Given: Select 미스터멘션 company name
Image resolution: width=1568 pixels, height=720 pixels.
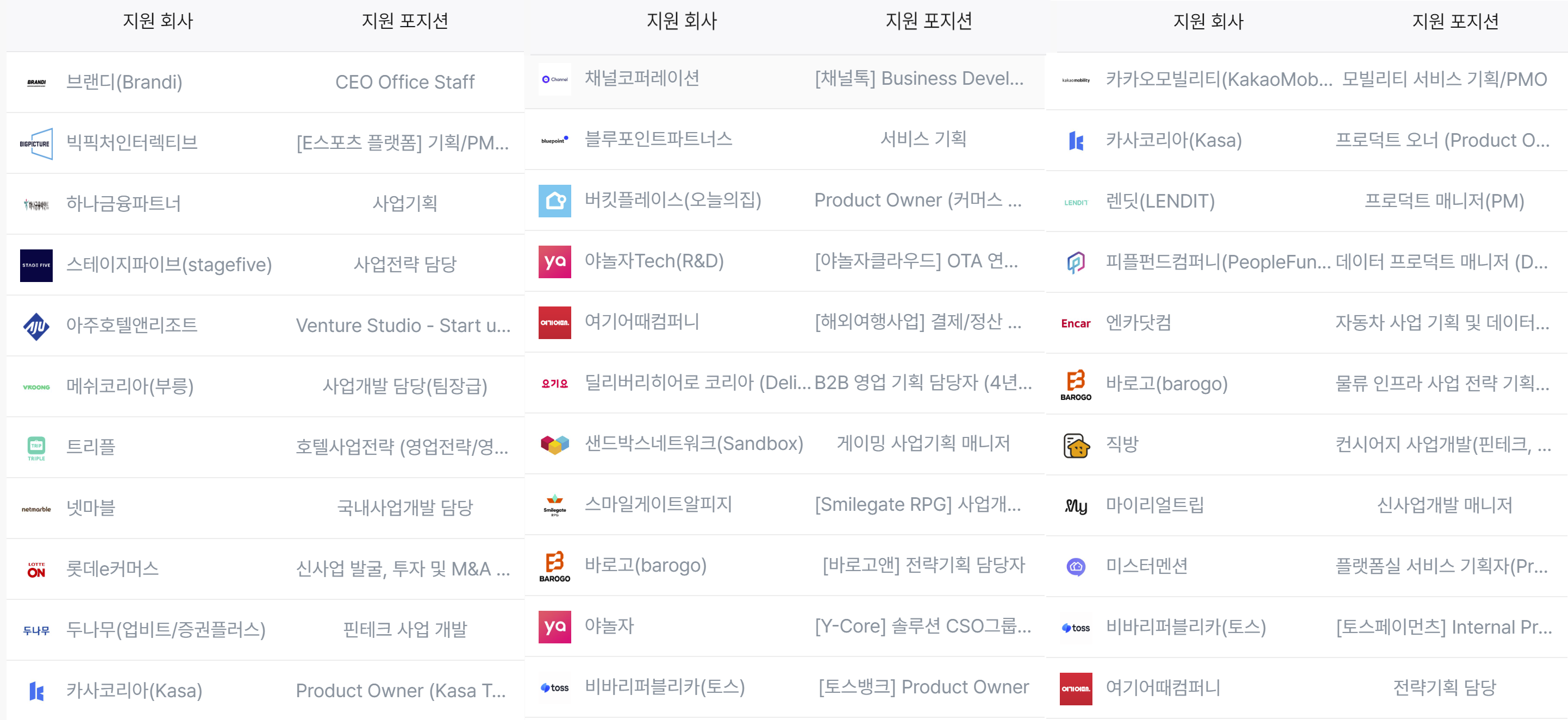Looking at the screenshot, I should [1147, 567].
